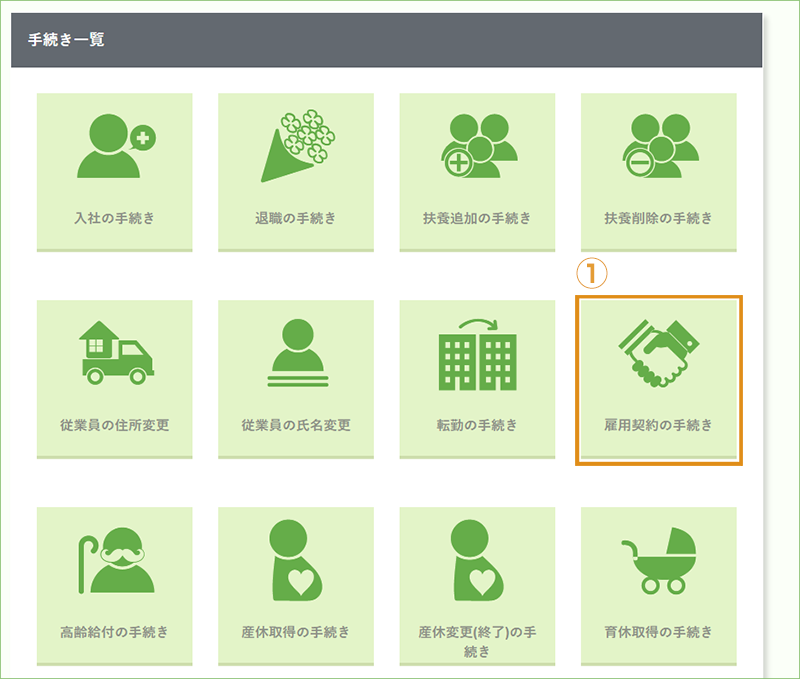The width and height of the screenshot is (800, 679).
Task: Open the 雇用契約の手続き label
Action: (x=659, y=425)
